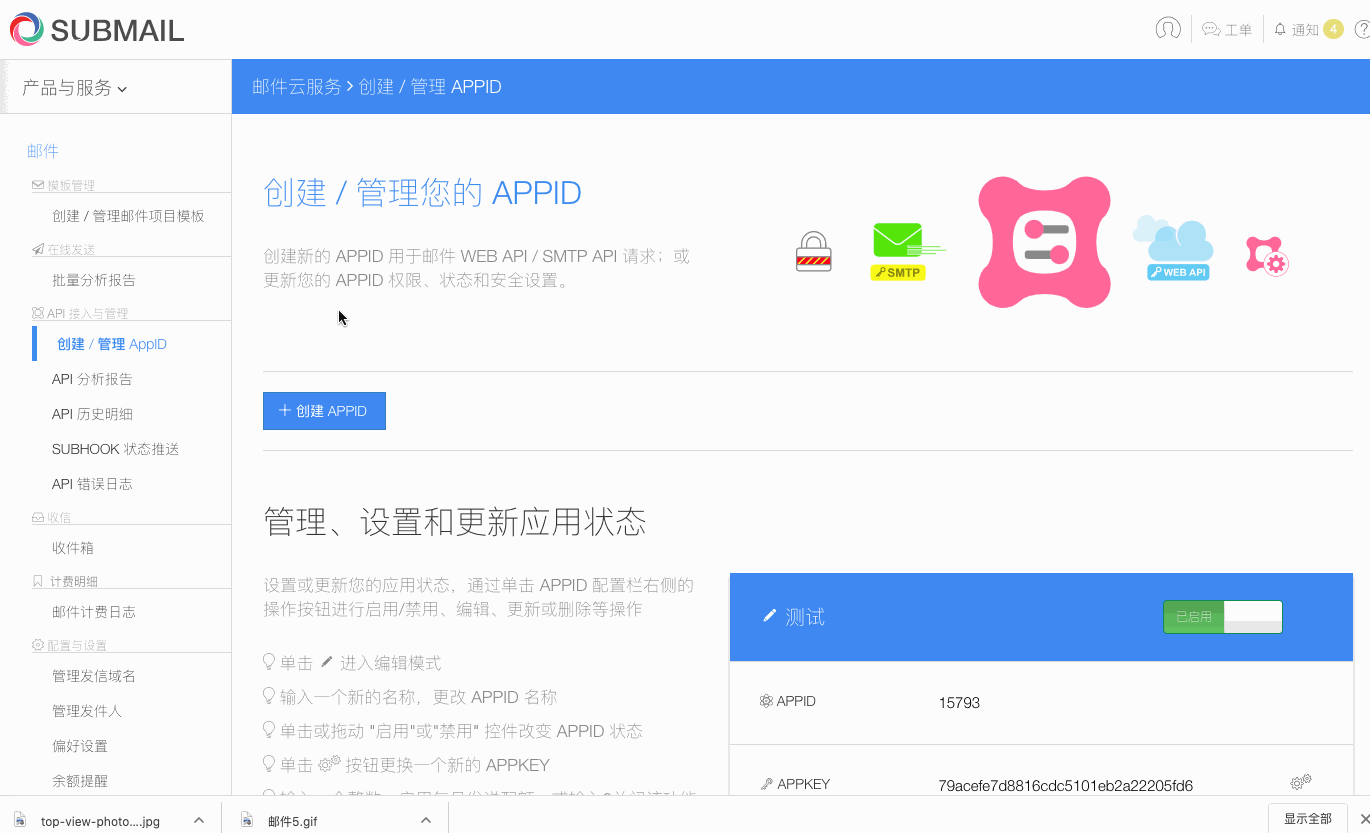Click the 创建 APPID button
Screen dimensions: 1370x833
pos(324,411)
